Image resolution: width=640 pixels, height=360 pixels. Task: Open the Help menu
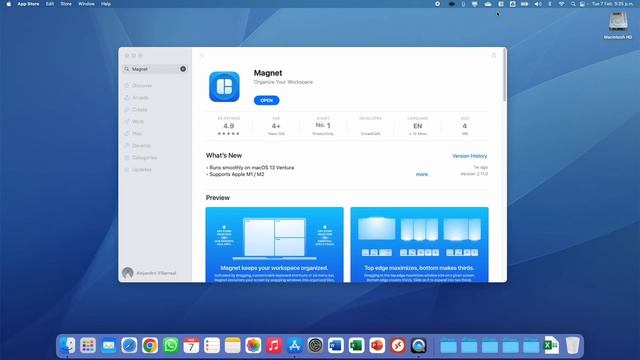click(106, 4)
